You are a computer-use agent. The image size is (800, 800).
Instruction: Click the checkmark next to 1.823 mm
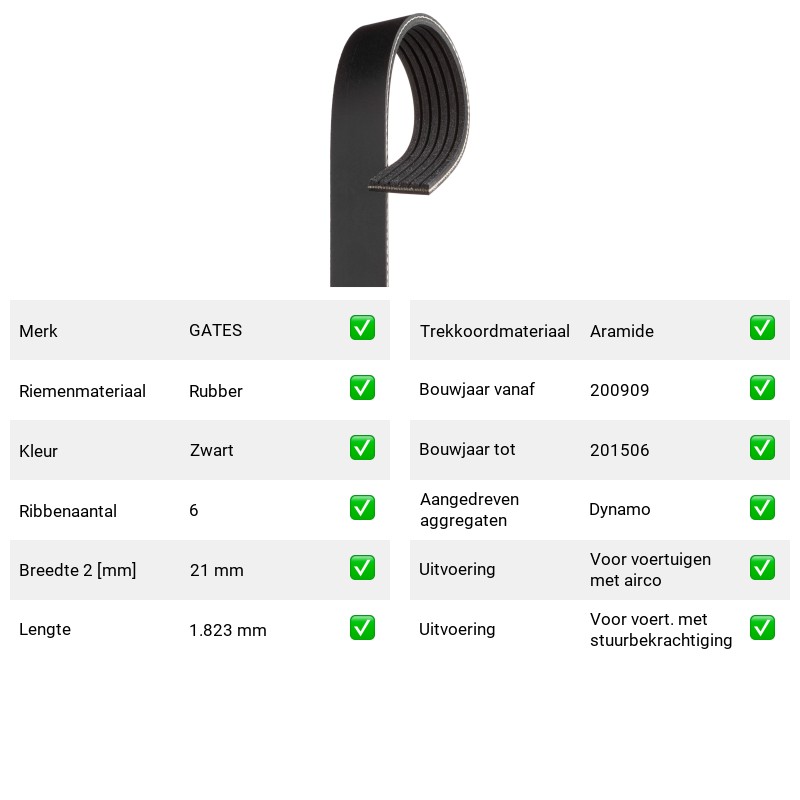point(362,628)
